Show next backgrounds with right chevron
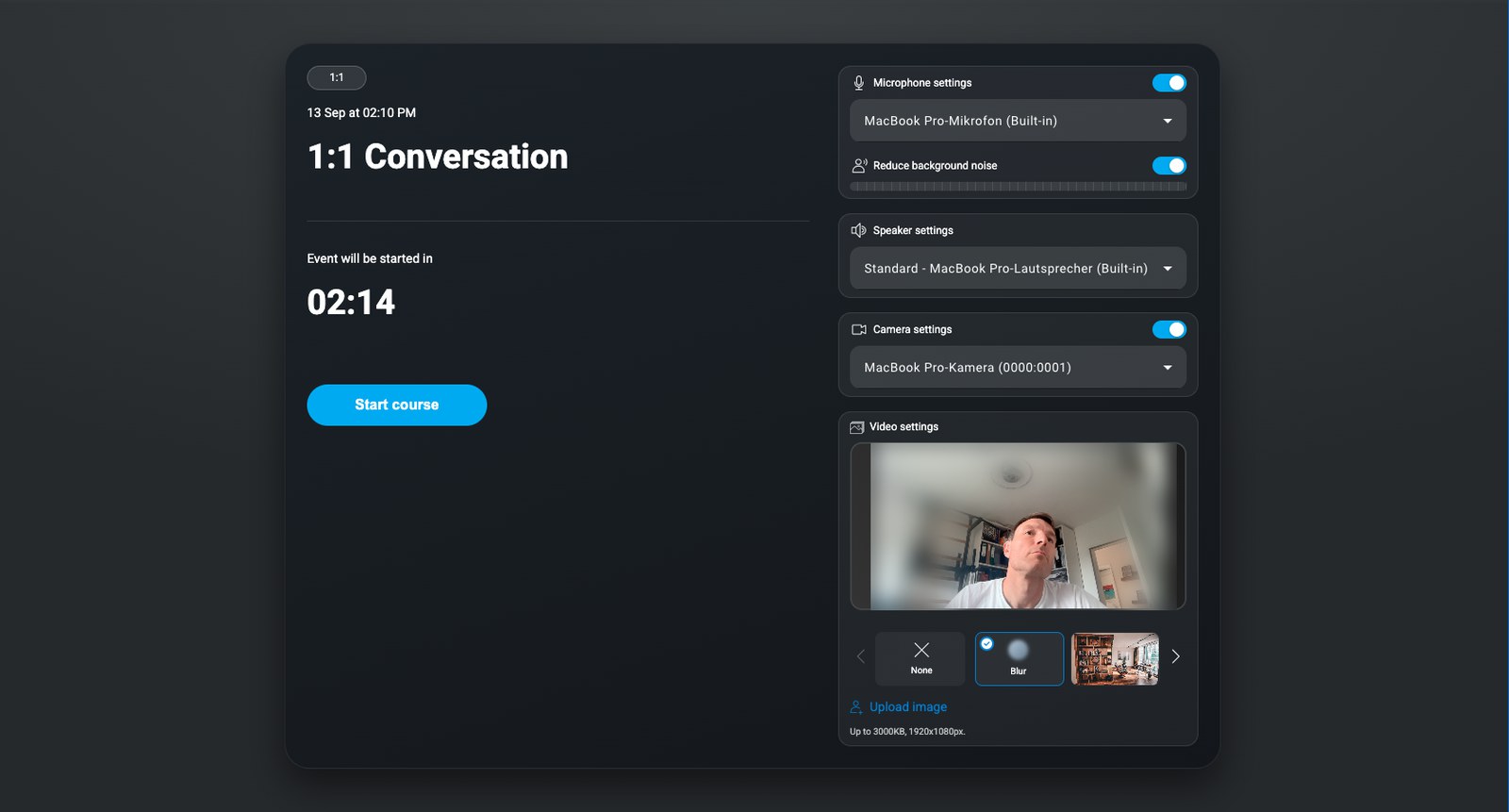 pos(1175,656)
